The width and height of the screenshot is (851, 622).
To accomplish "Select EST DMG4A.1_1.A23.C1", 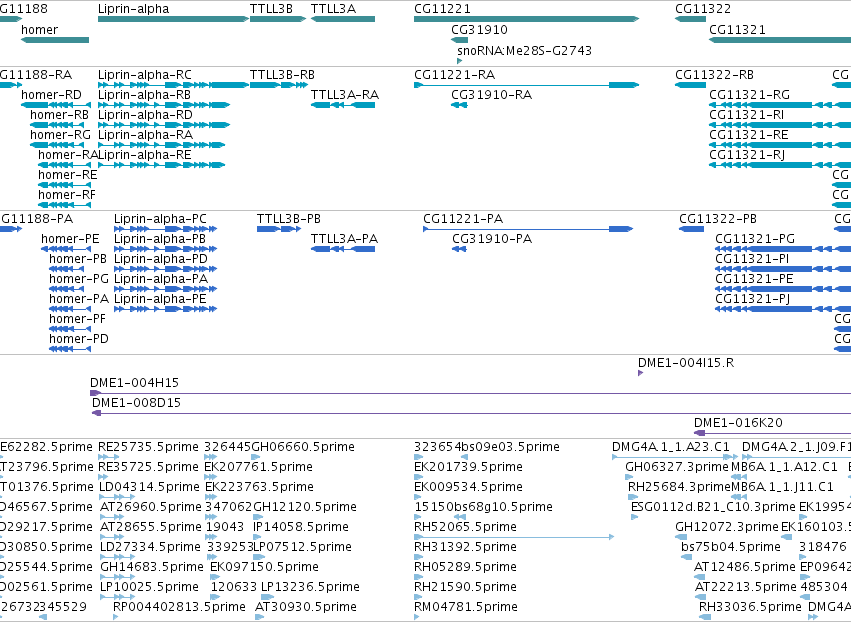I will pyautogui.click(x=671, y=447).
